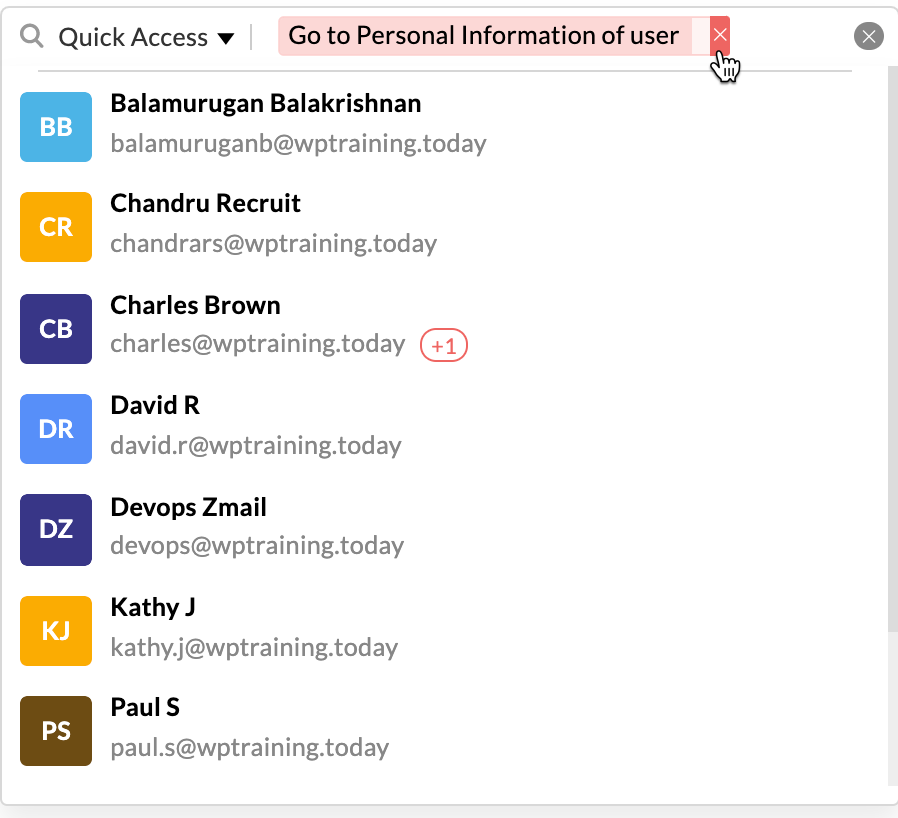Select Chandru Recruit from the list
The height and width of the screenshot is (818, 898).
[205, 203]
